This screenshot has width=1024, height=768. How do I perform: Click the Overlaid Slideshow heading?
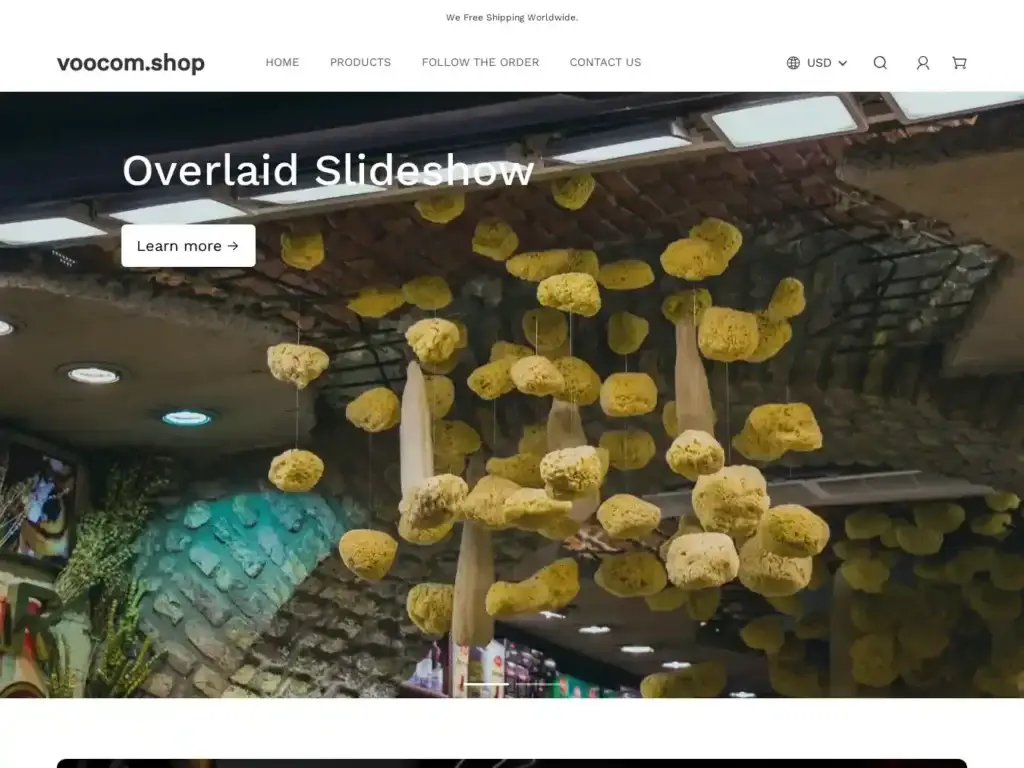[328, 171]
